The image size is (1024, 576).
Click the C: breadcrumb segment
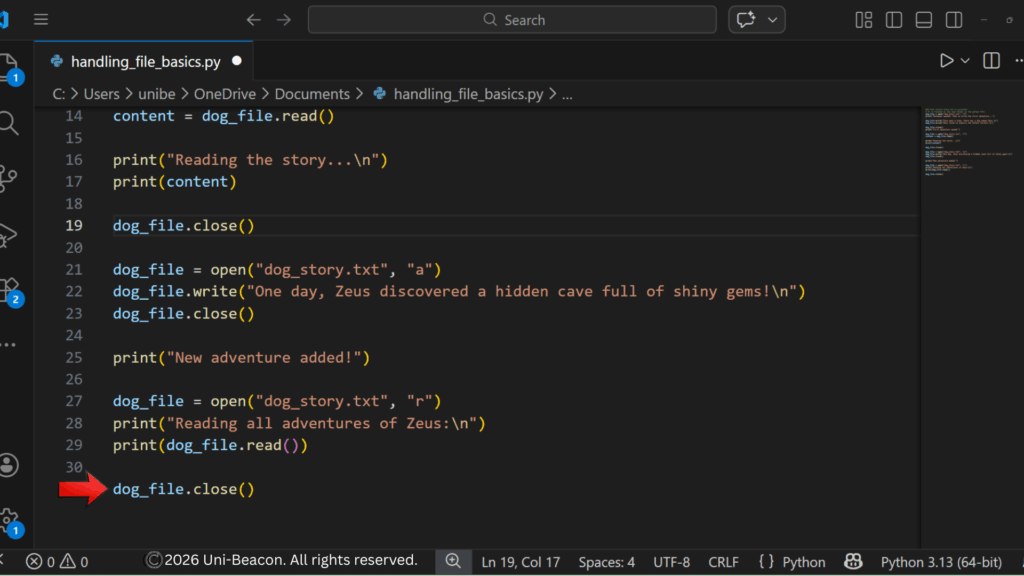(59, 94)
